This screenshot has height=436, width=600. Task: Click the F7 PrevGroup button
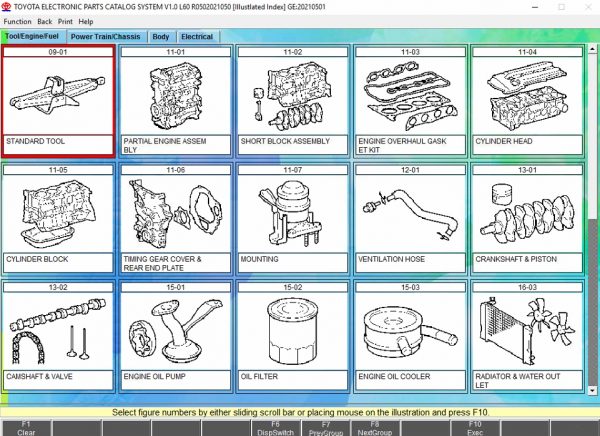(326, 428)
